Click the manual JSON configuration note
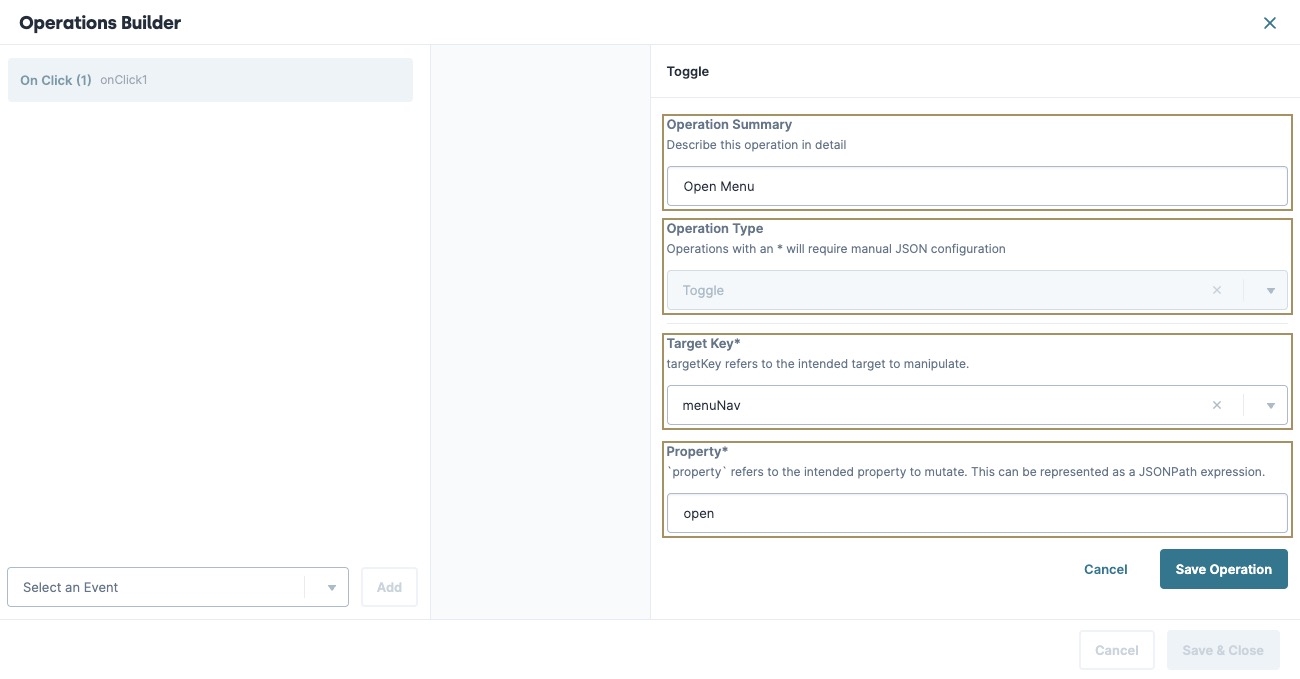The height and width of the screenshot is (679, 1300). point(836,249)
